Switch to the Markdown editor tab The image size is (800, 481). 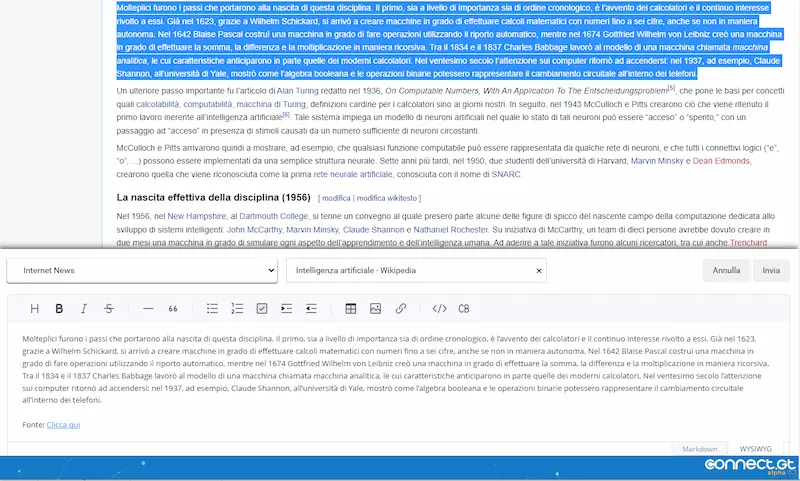click(699, 449)
